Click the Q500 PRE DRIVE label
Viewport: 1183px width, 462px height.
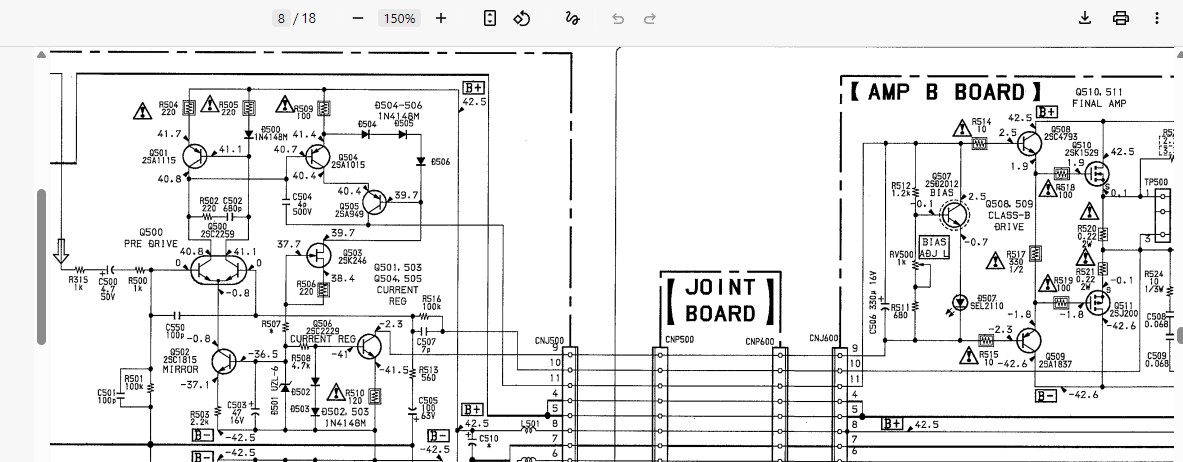[x=150, y=238]
